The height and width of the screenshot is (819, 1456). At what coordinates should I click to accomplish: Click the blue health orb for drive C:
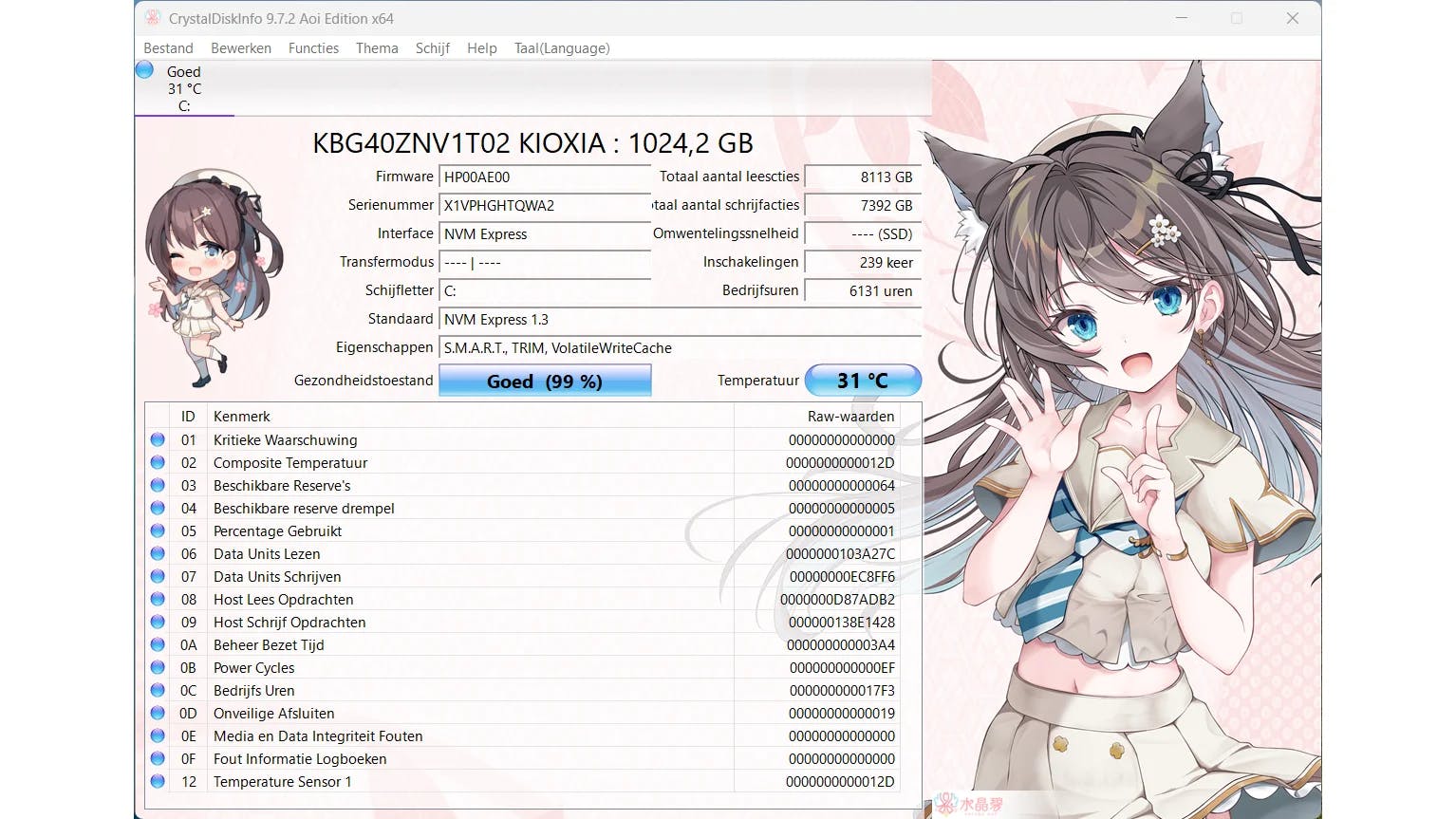tap(144, 69)
